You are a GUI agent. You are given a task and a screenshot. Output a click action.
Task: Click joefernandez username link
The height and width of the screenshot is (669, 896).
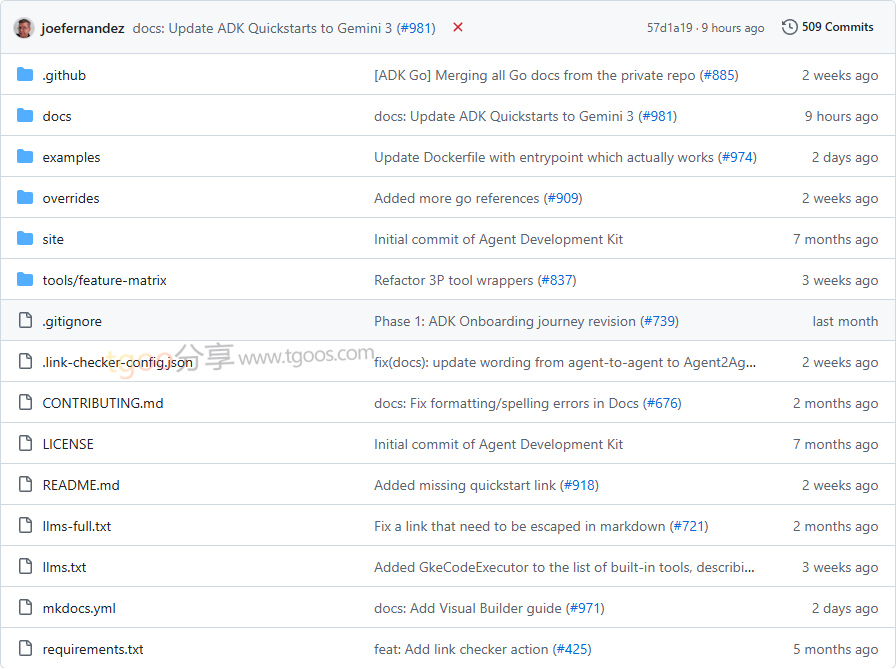tap(83, 28)
